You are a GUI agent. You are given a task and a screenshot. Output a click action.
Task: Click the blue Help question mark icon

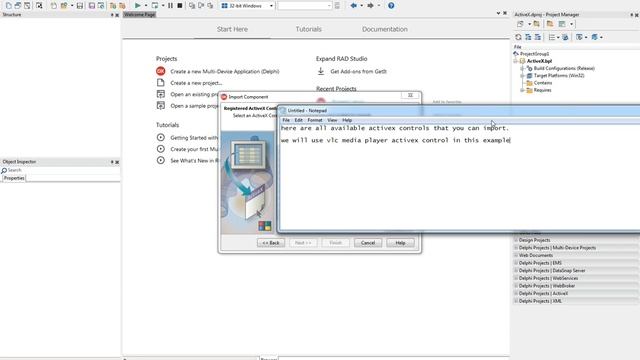pyautogui.click(x=391, y=6)
